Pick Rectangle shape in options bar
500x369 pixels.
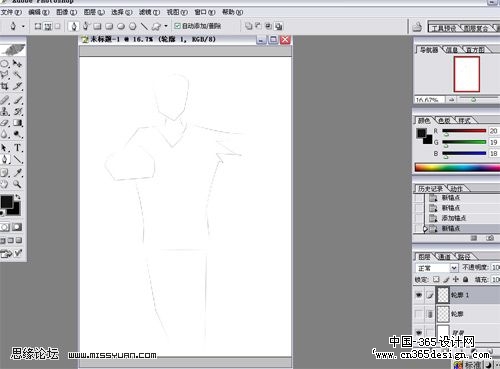click(97, 26)
